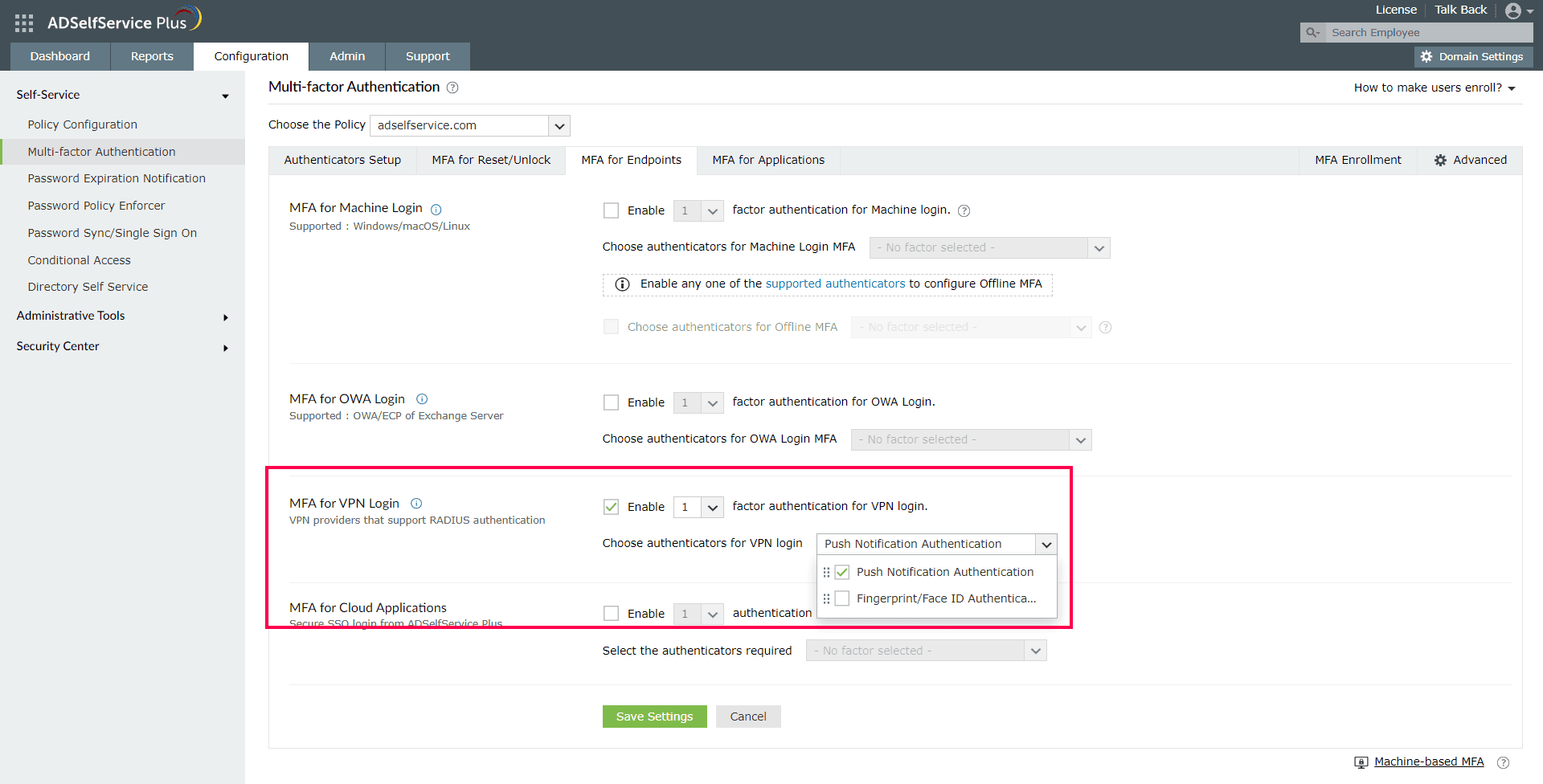Open Advanced settings via its gear icon
The height and width of the screenshot is (784, 1543).
pyautogui.click(x=1441, y=160)
